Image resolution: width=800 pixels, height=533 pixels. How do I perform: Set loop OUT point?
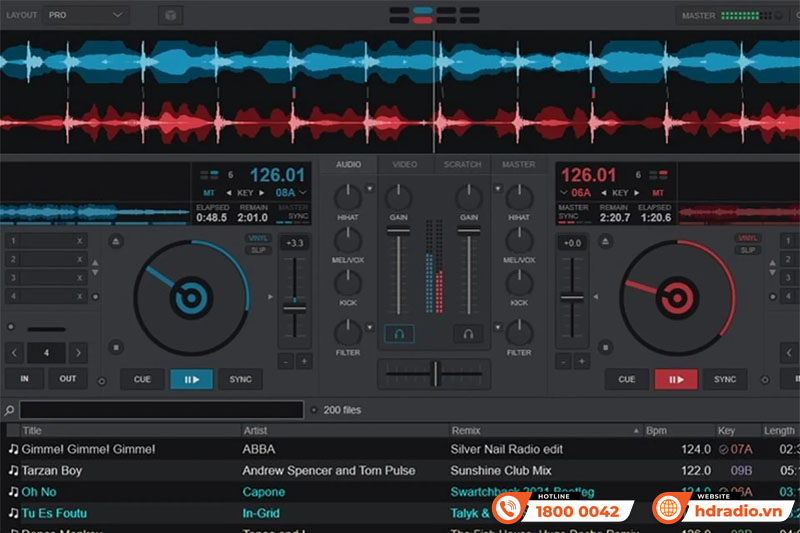(68, 379)
